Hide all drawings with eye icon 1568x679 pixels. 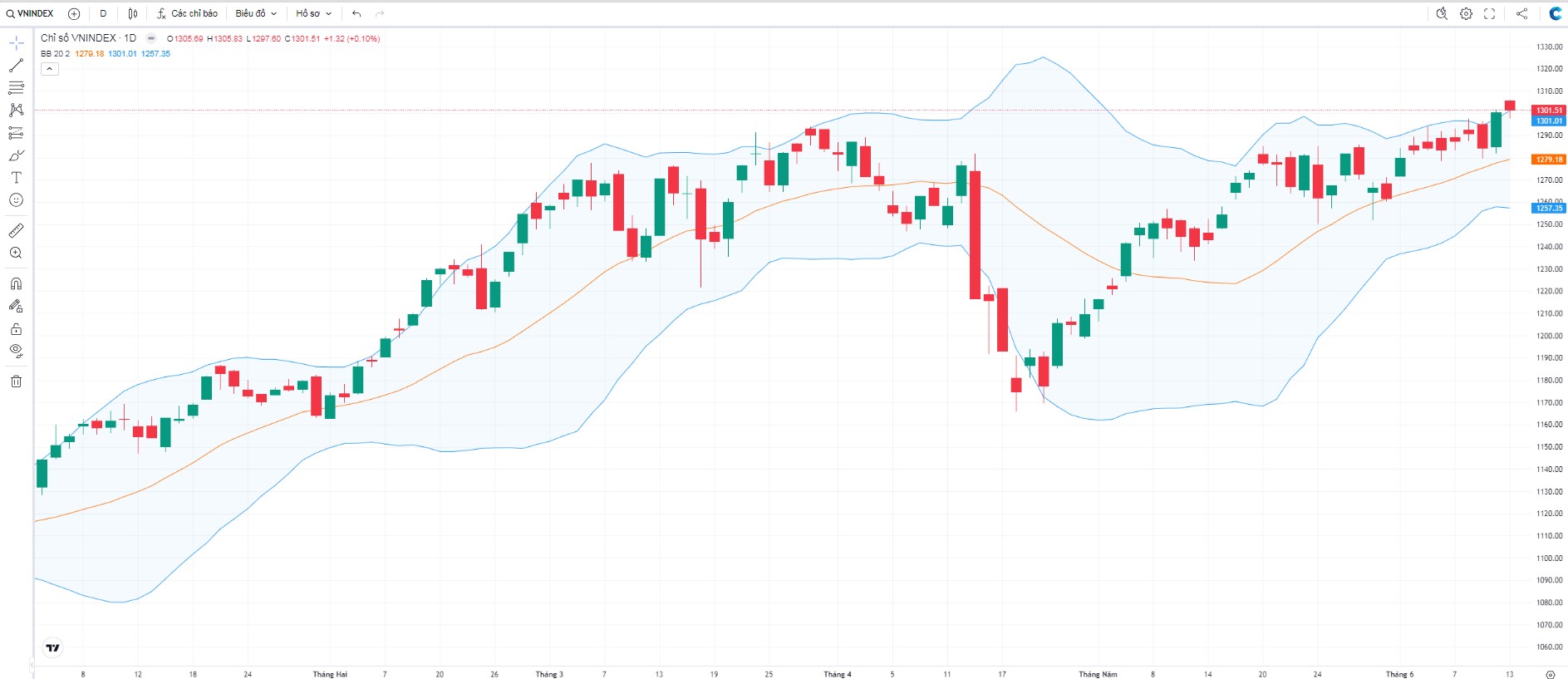(x=16, y=351)
